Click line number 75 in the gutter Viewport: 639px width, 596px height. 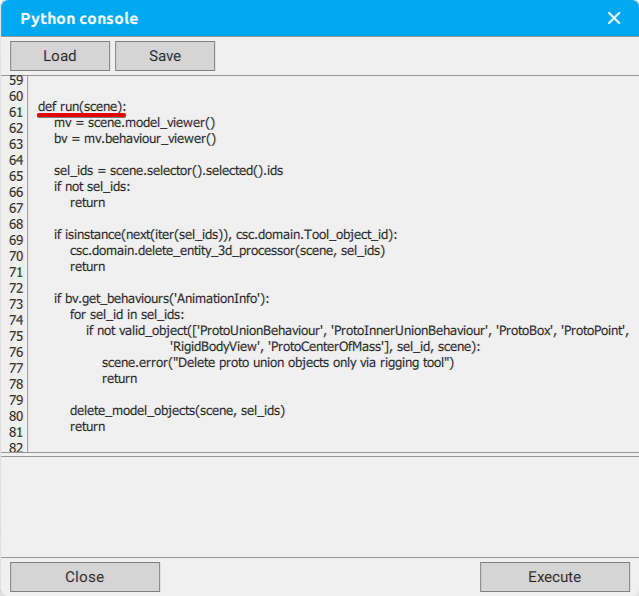point(16,336)
